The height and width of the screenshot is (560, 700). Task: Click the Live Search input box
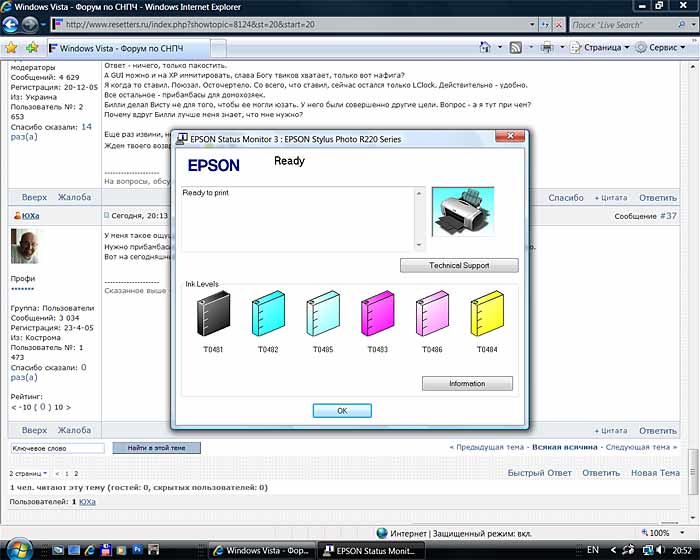tap(623, 25)
